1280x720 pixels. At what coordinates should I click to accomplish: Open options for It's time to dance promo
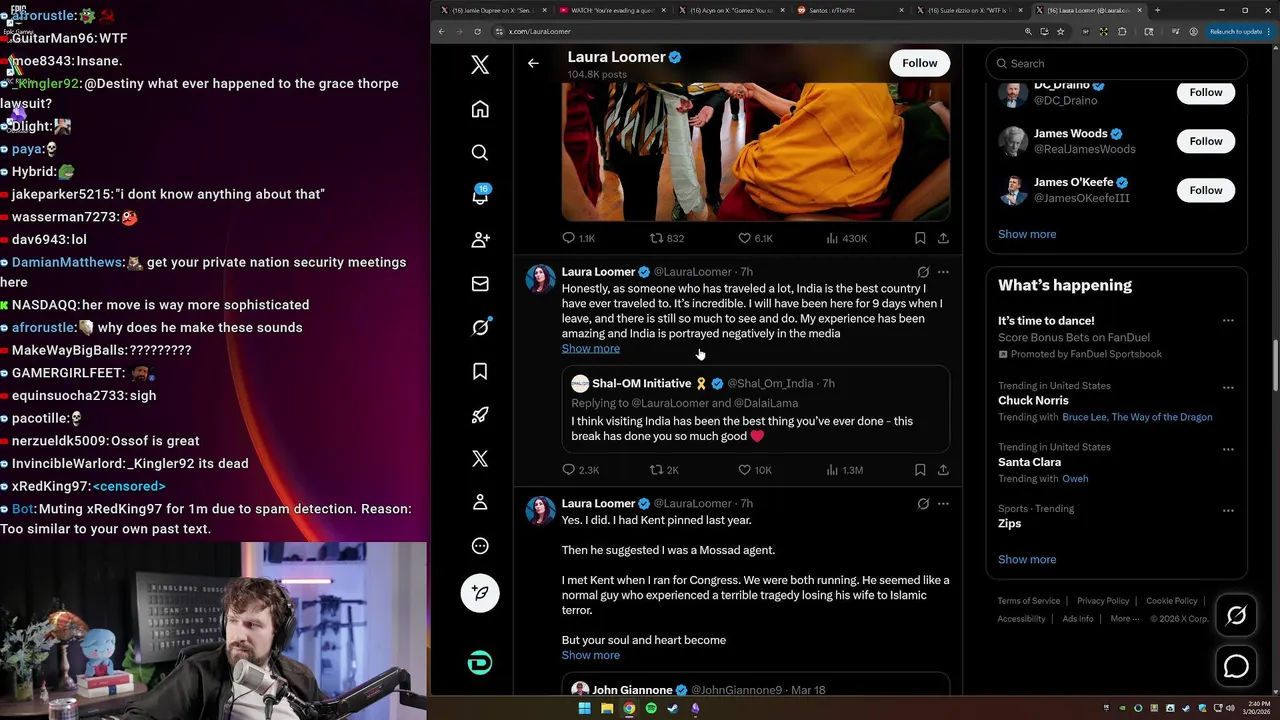[1228, 321]
